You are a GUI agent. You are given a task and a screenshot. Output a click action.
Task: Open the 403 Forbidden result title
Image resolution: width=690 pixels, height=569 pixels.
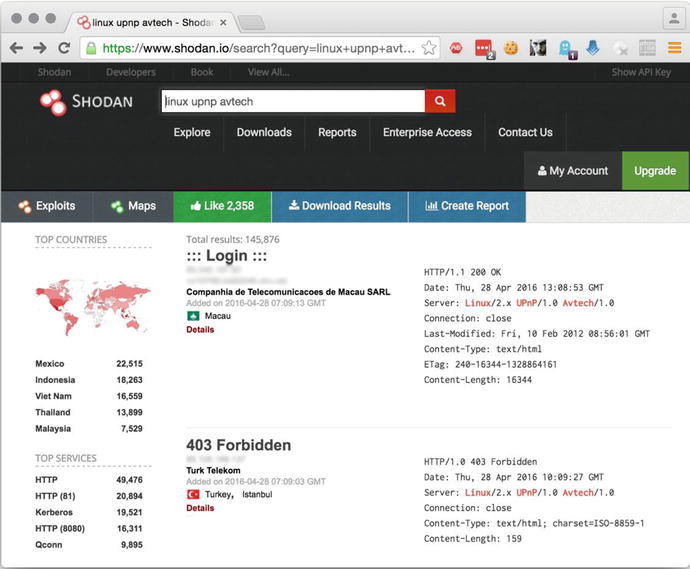point(239,445)
